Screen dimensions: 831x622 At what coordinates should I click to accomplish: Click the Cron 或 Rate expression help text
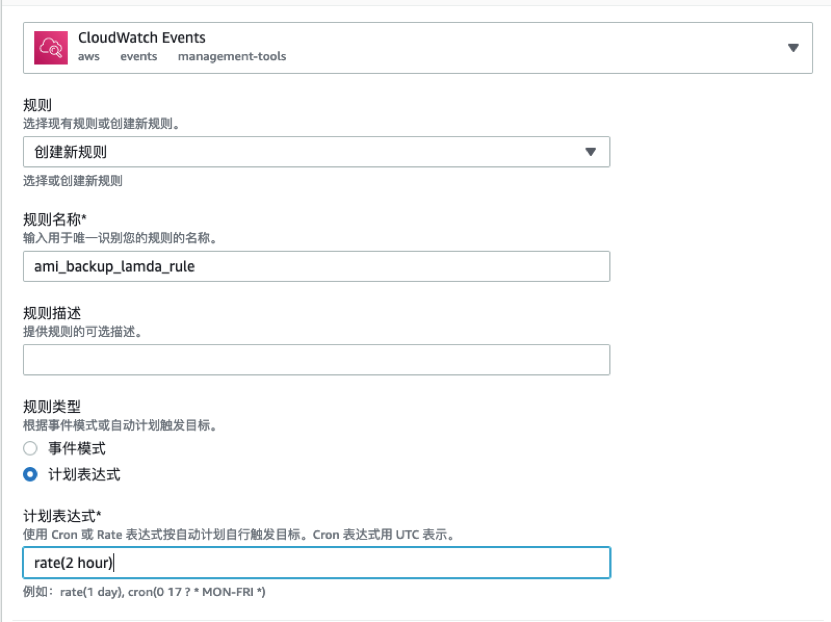(x=238, y=535)
